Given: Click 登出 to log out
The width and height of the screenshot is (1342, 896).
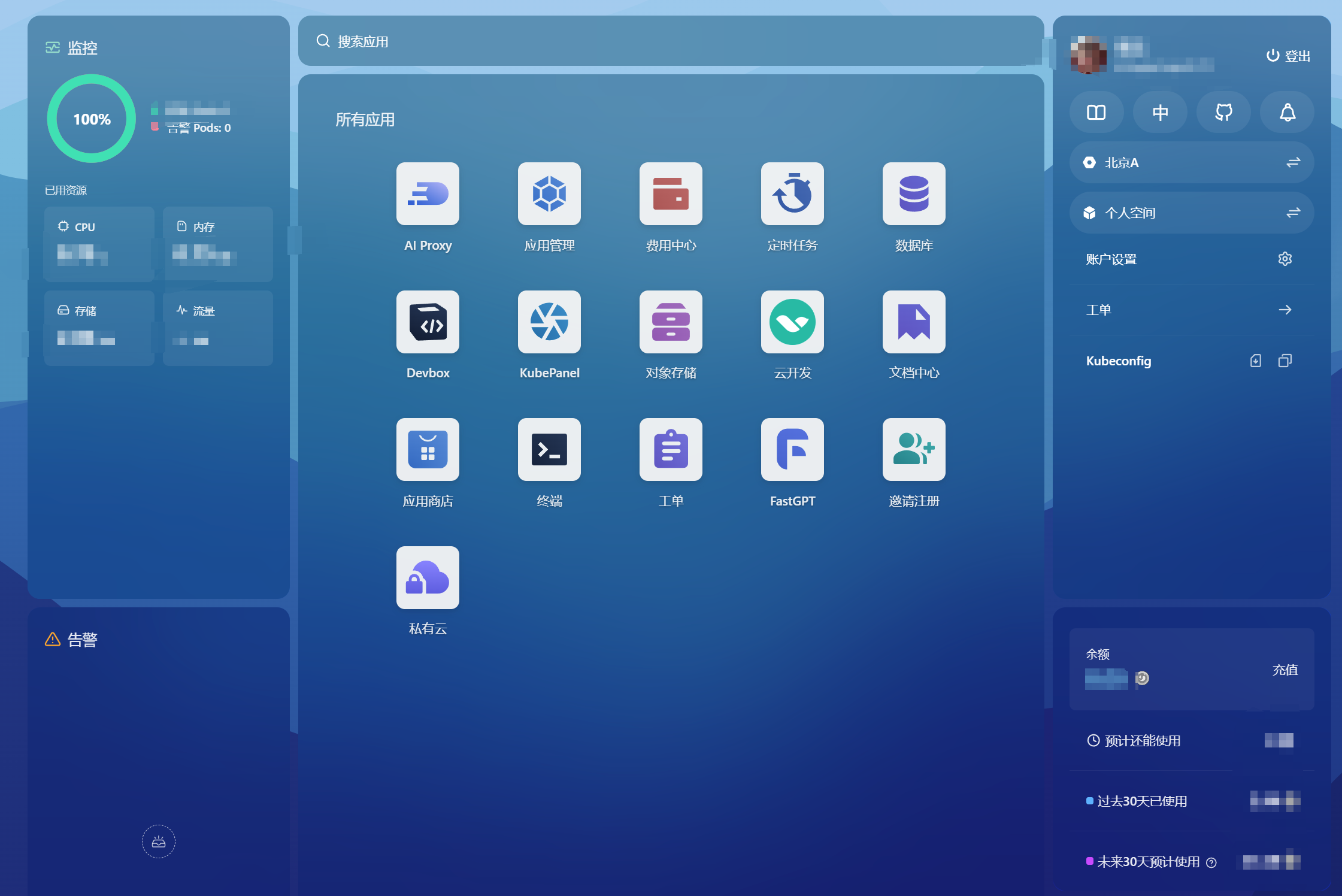Looking at the screenshot, I should (1288, 56).
